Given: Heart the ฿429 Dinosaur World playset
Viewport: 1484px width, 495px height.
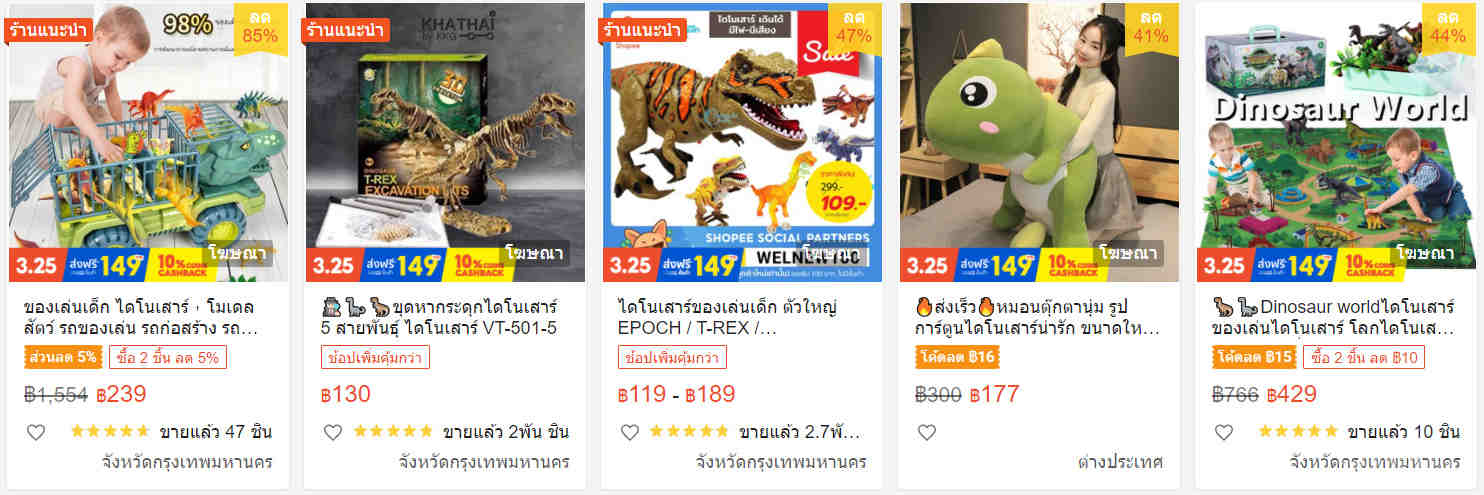Looking at the screenshot, I should pyautogui.click(x=1223, y=432).
